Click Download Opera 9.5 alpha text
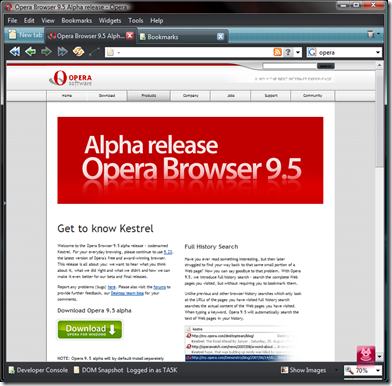Viewport: 392px width, 386px height. tap(94, 310)
